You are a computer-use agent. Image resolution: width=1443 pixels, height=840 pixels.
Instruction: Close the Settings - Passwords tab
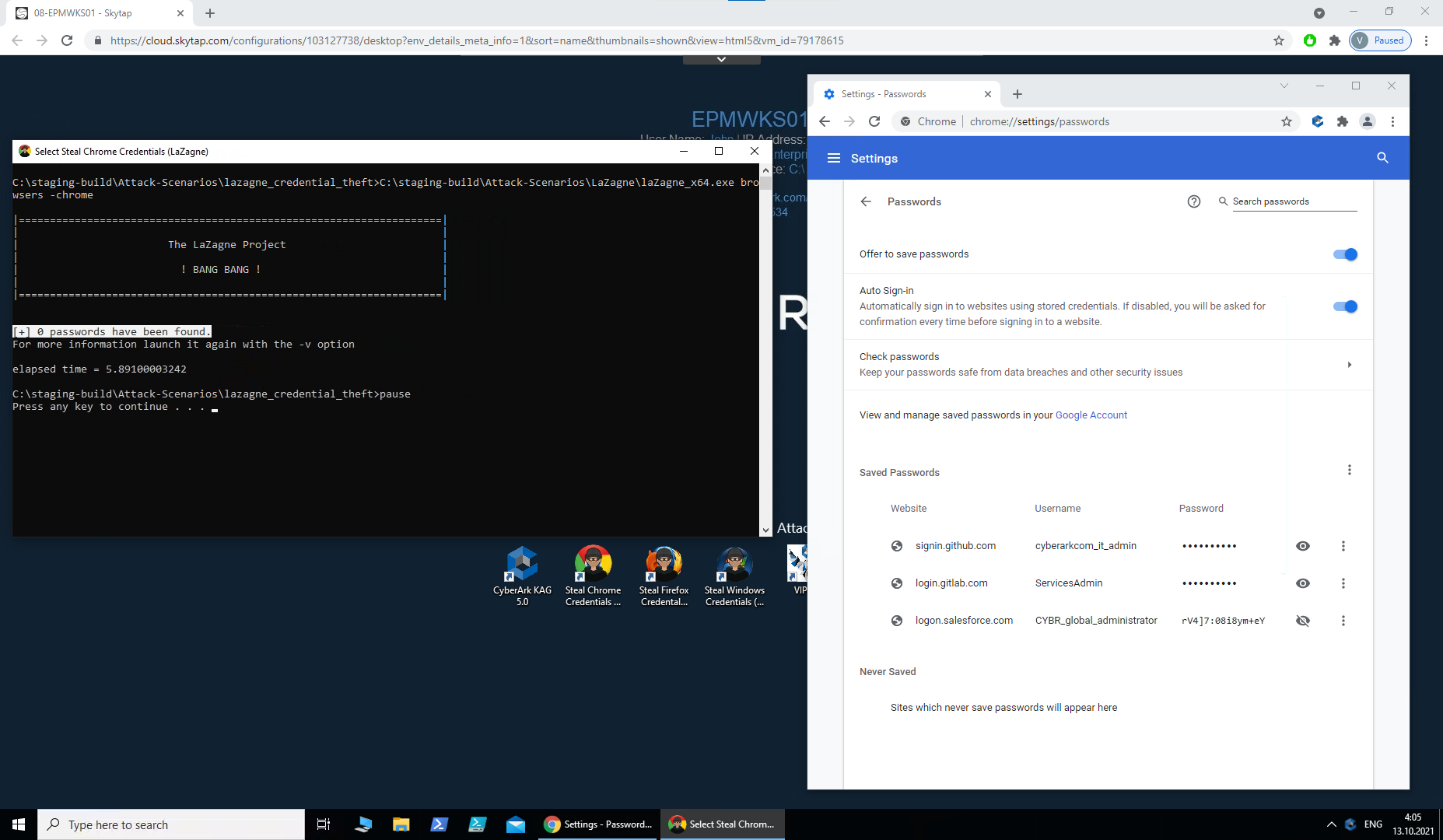click(988, 94)
